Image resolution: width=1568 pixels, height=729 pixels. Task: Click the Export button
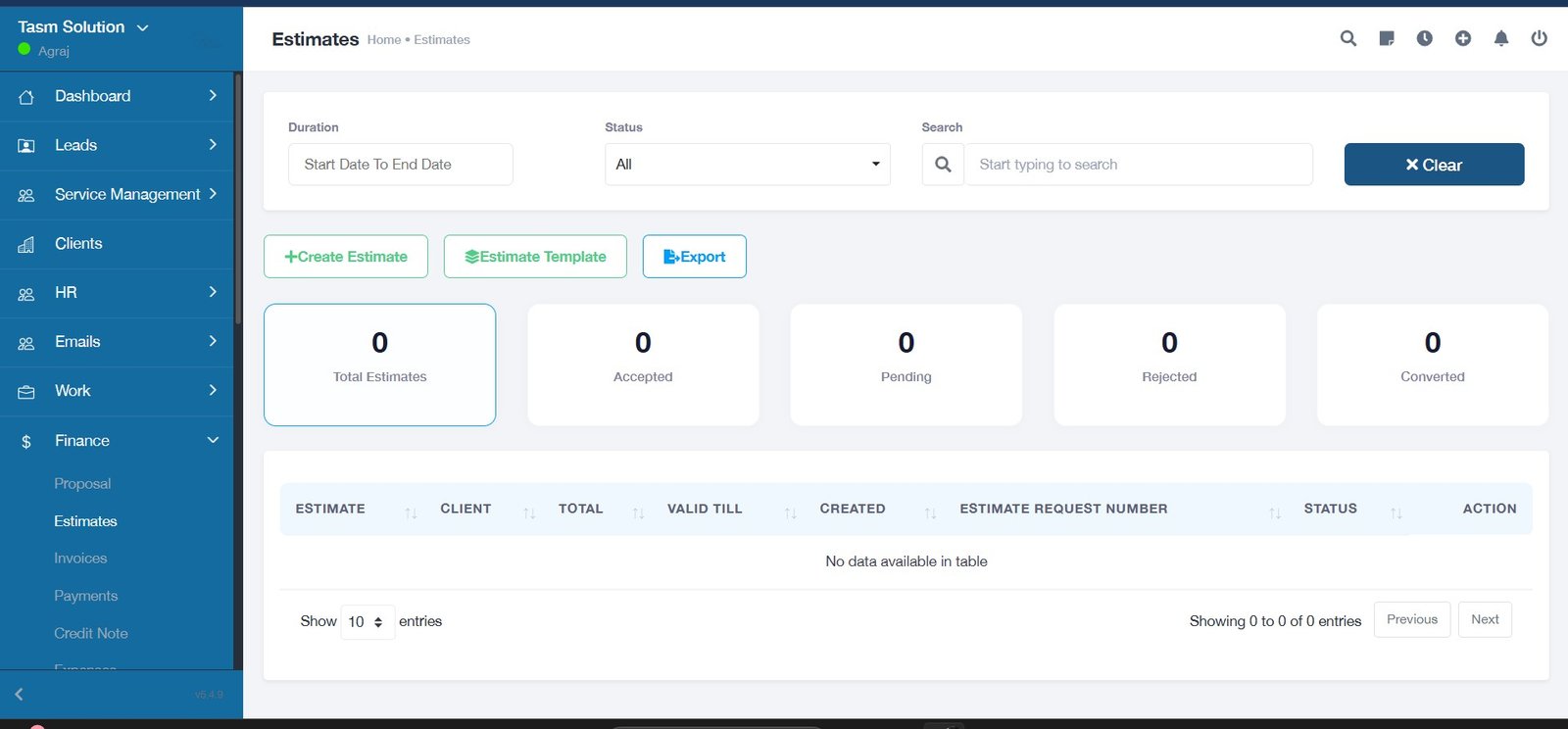coord(694,257)
